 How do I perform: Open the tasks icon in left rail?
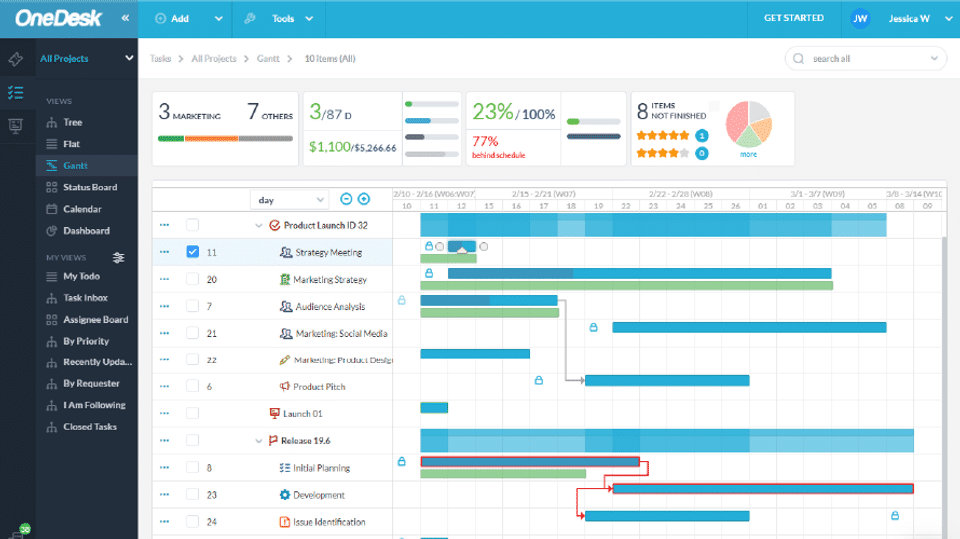[x=15, y=93]
